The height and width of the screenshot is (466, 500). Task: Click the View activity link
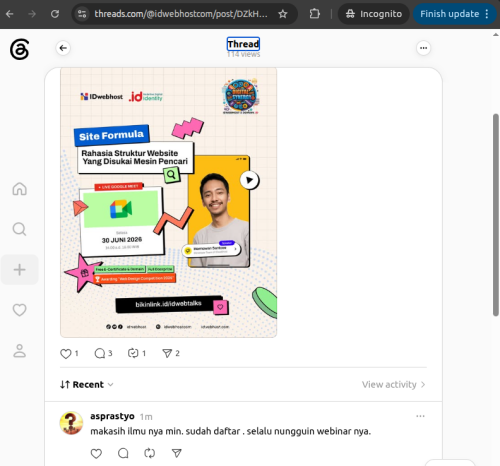click(x=394, y=384)
